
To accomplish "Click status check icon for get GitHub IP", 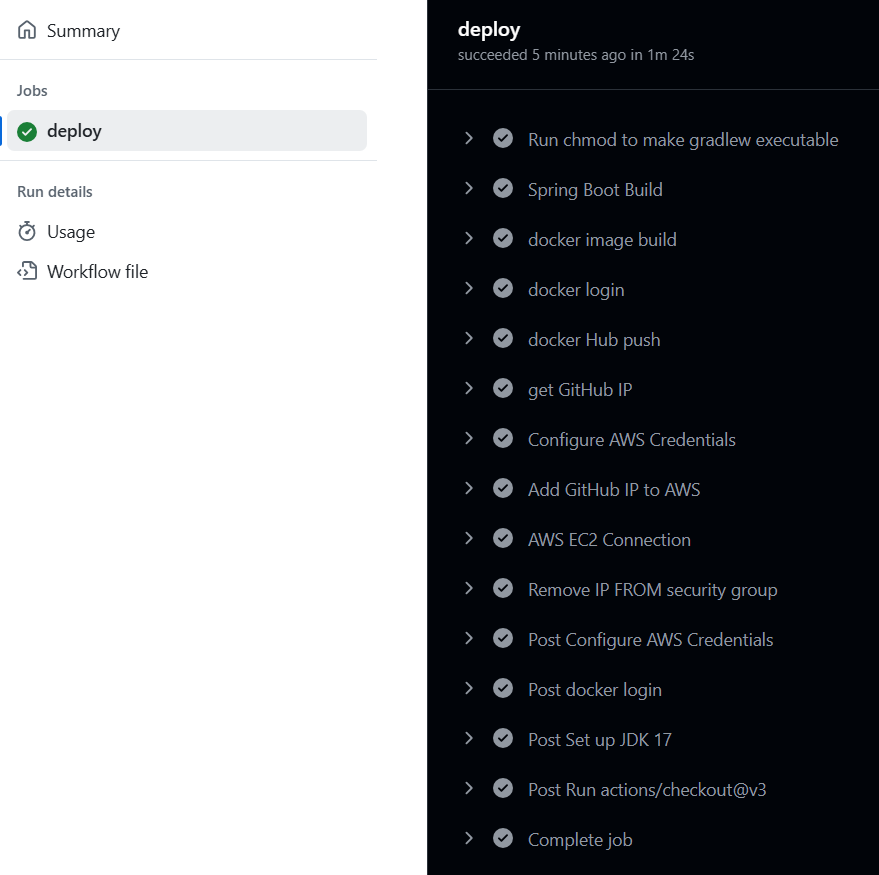I will pyautogui.click(x=503, y=388).
